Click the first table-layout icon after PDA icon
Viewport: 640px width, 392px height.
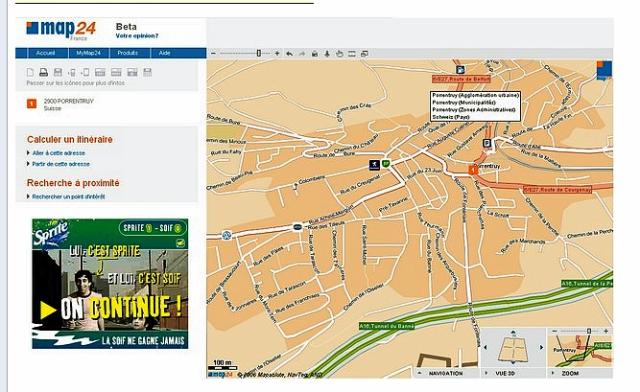(x=100, y=72)
